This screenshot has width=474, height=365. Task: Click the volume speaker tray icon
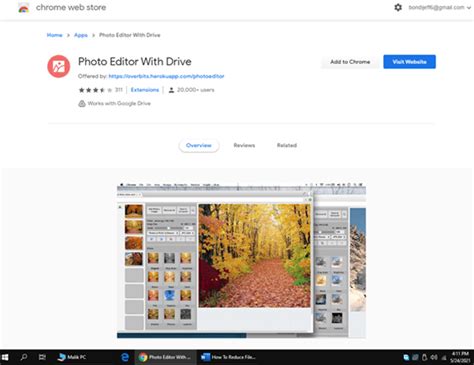click(434, 357)
